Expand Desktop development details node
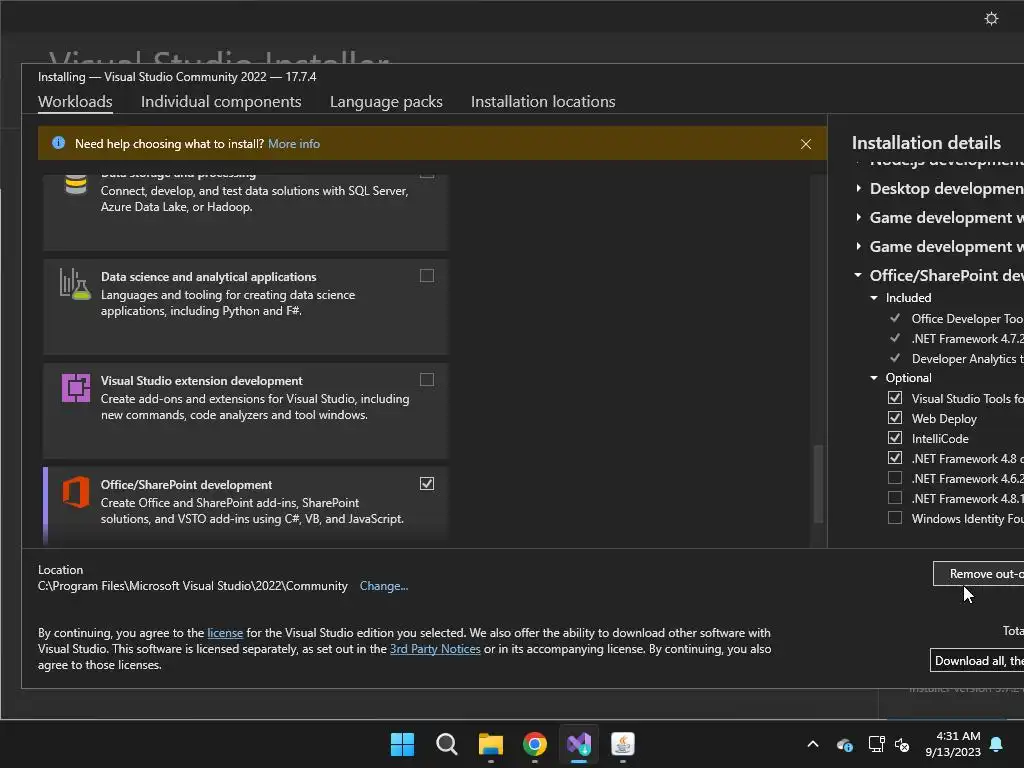The image size is (1024, 768). 858,188
